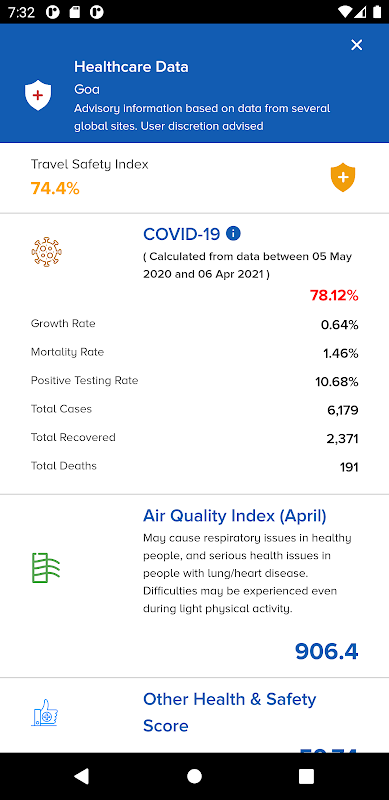Tap the orange Travel Safety shield icon

[343, 177]
